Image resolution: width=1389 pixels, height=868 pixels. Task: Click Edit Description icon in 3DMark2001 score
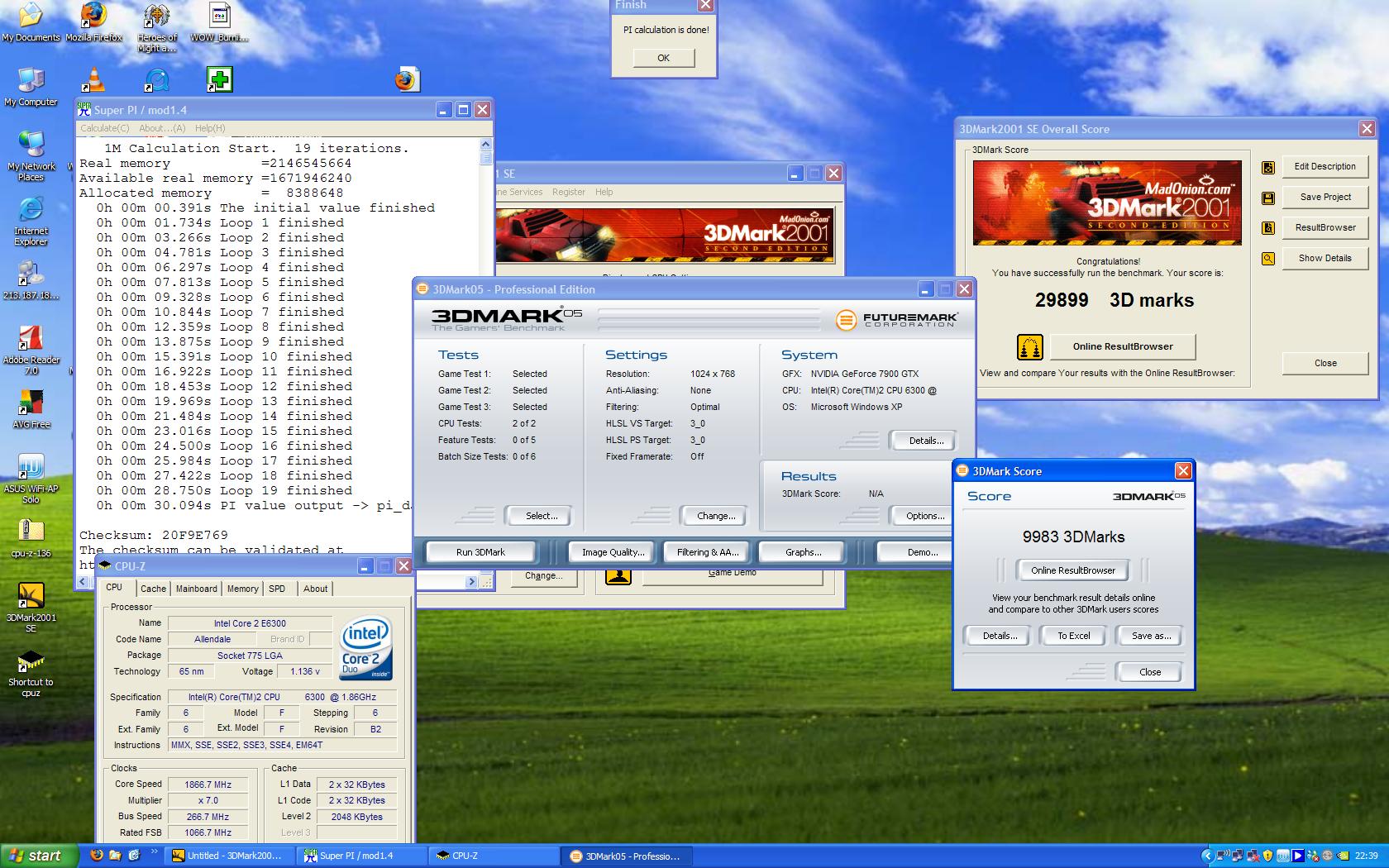tap(1268, 167)
